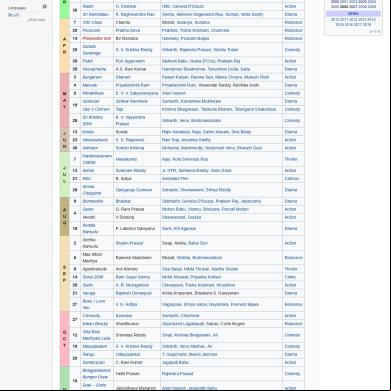The image size is (391, 391).
Task: Open the Romance genre link in the Pournami row
Action: pos(293,30)
